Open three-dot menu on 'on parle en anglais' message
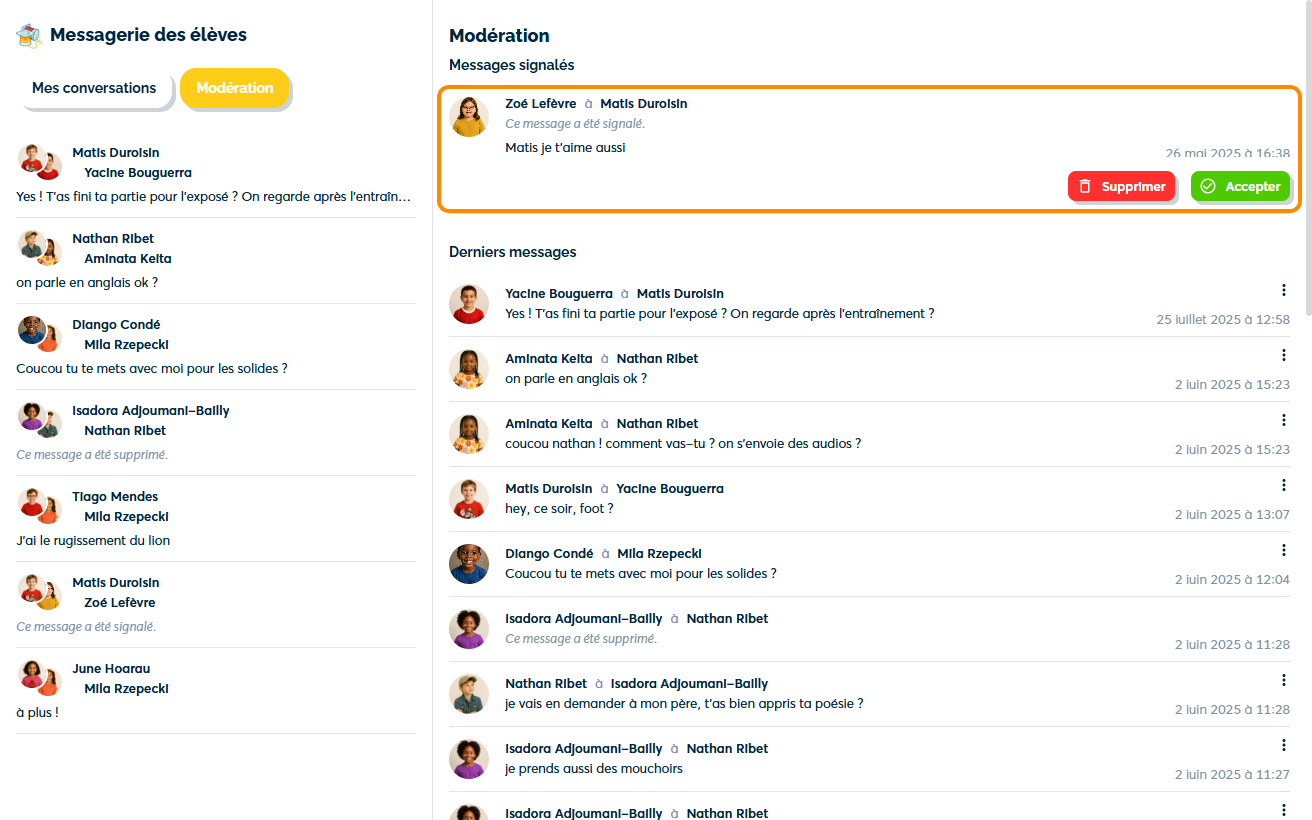Screen dimensions: 1312x820 1283,355
